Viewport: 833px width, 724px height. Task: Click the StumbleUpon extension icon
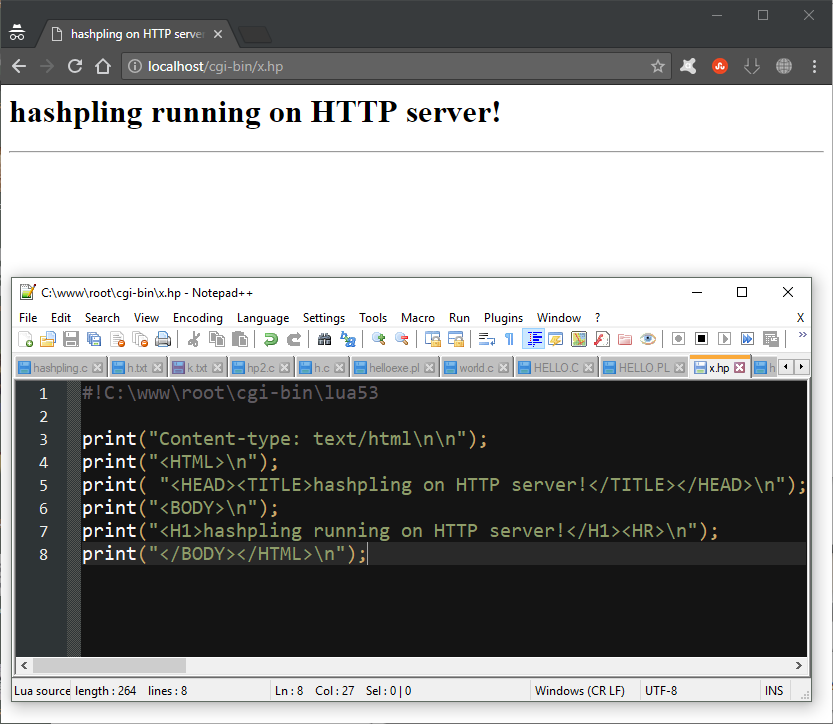point(720,66)
